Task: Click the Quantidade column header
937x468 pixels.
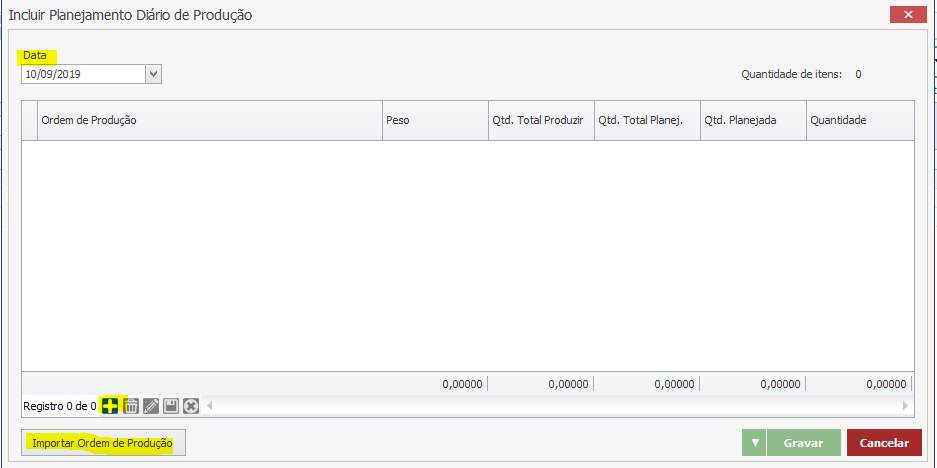Action: tap(859, 120)
